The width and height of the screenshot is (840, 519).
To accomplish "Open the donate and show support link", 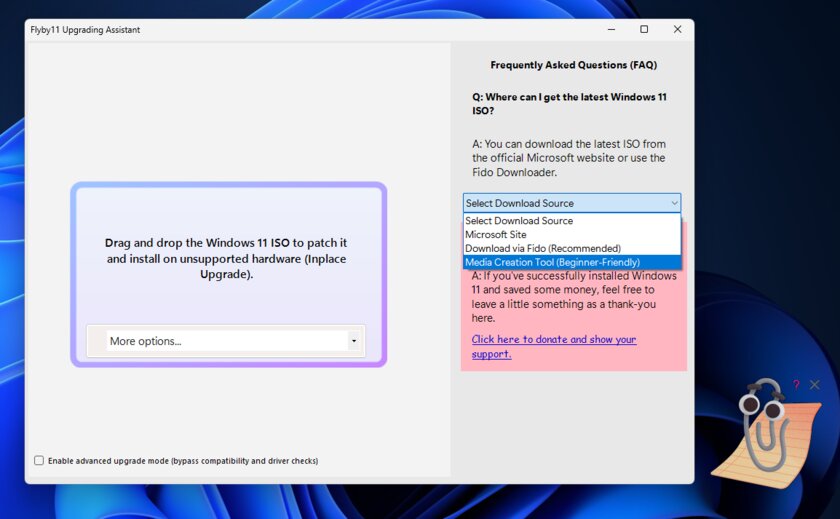I will pos(554,347).
